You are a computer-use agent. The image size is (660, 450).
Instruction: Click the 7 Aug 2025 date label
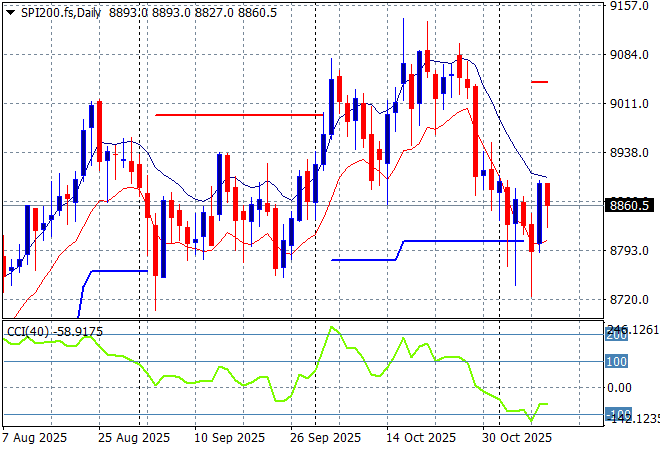[35, 438]
